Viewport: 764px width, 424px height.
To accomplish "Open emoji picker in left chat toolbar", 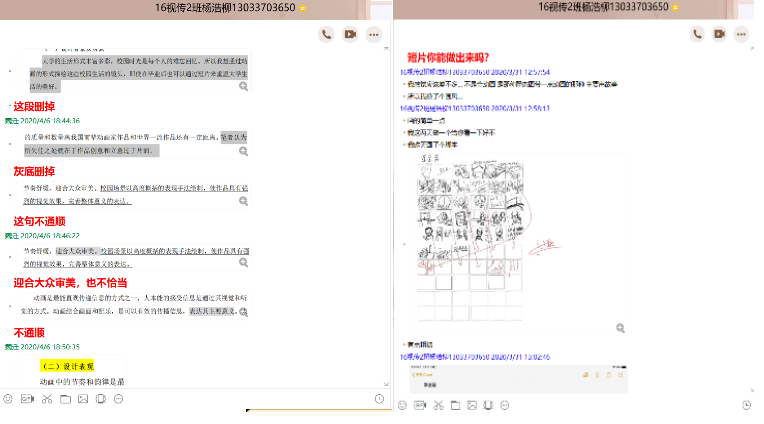I will 9,400.
